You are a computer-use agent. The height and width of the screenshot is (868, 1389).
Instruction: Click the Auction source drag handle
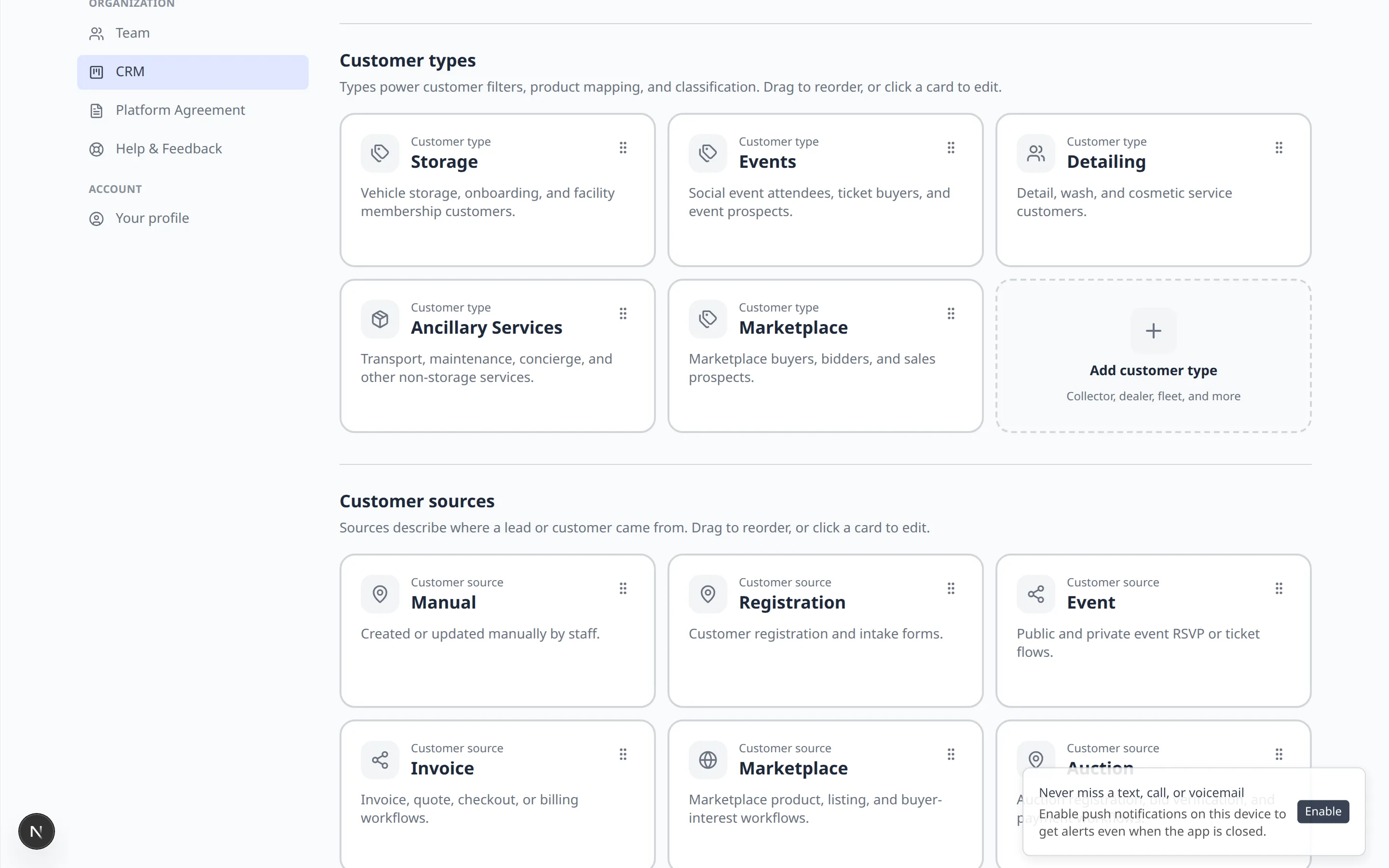(1279, 754)
